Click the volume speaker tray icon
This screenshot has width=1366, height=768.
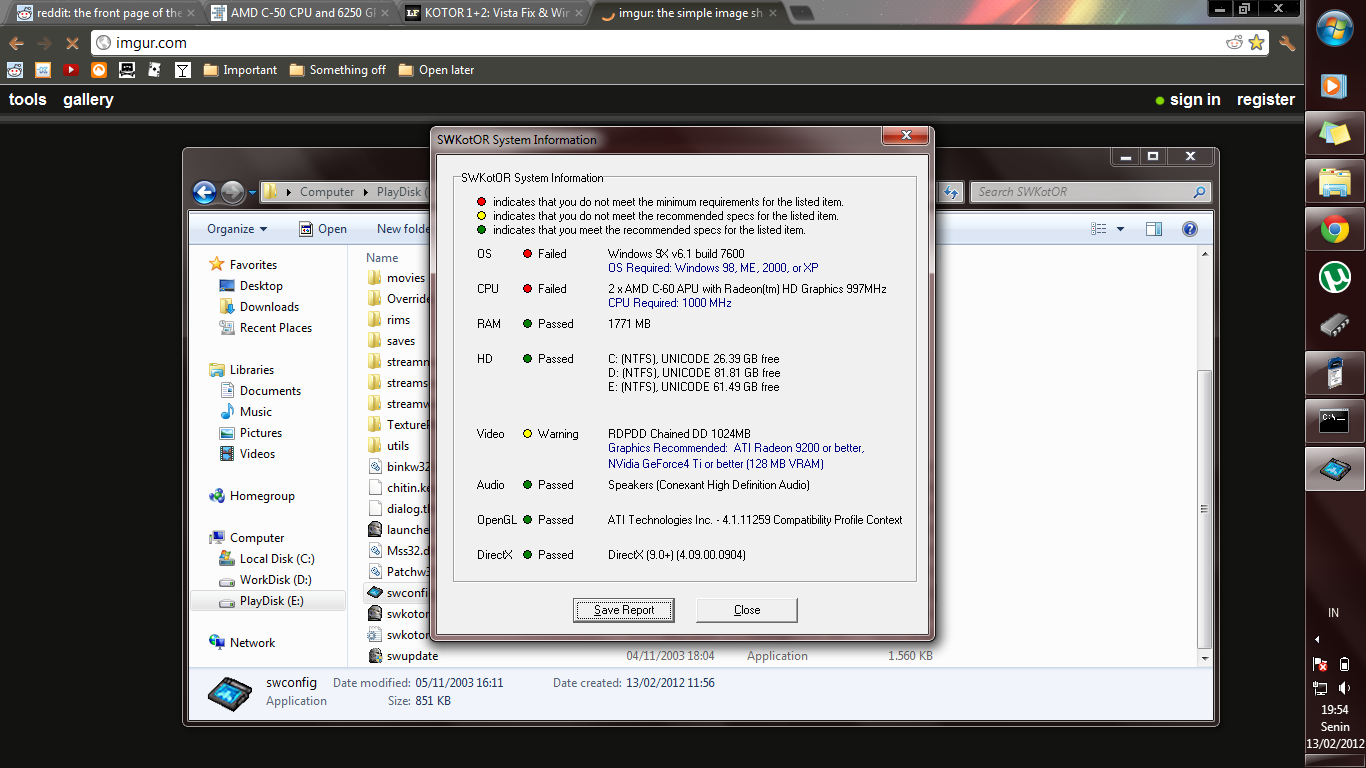tap(1344, 688)
